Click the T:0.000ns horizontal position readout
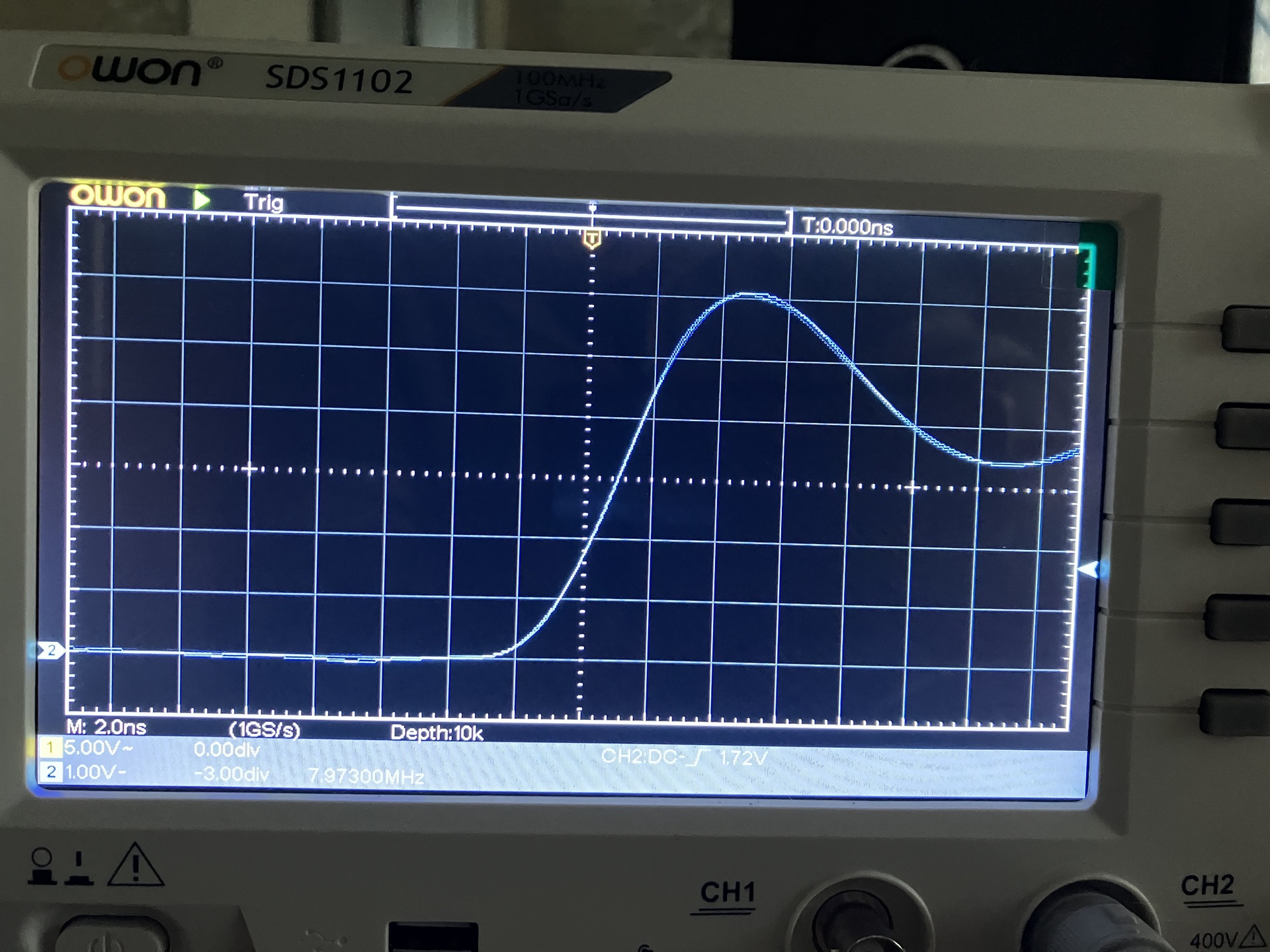Screen dimensions: 1270x952 [847, 227]
